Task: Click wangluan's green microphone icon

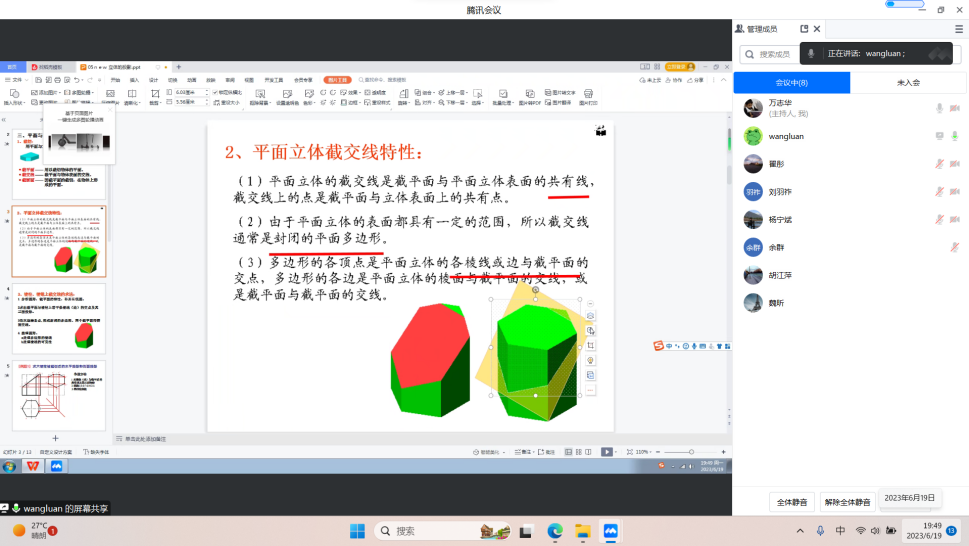Action: click(x=954, y=136)
